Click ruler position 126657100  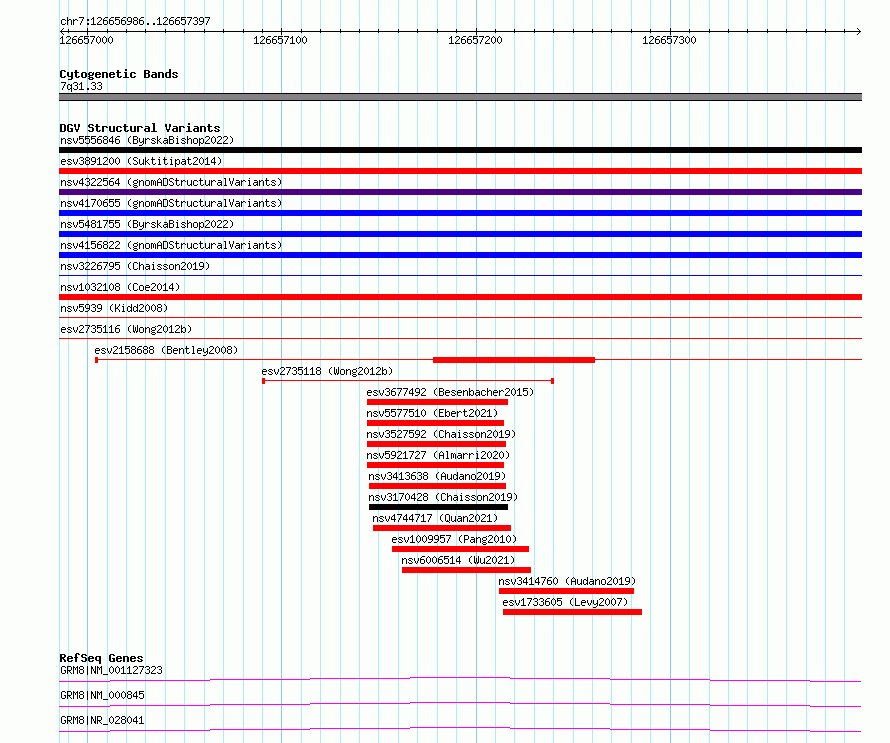pos(280,40)
